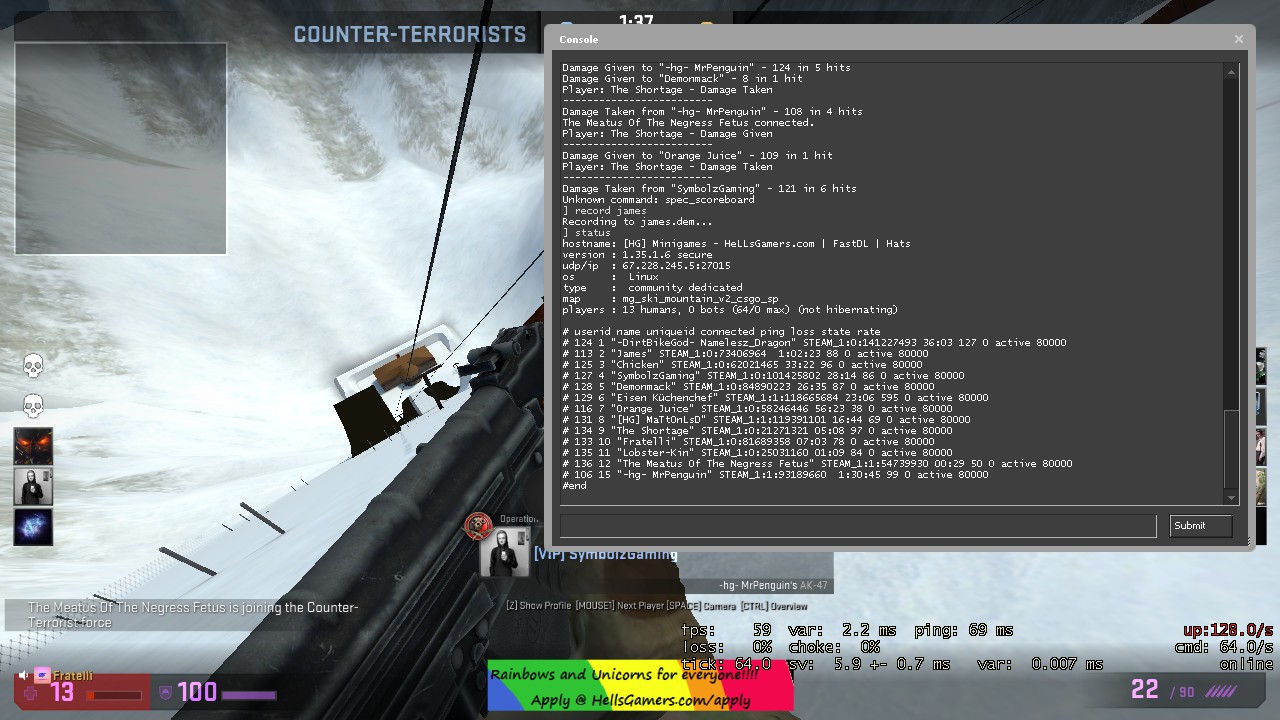
Task: Click the upper skull death icon
Action: pos(33,366)
